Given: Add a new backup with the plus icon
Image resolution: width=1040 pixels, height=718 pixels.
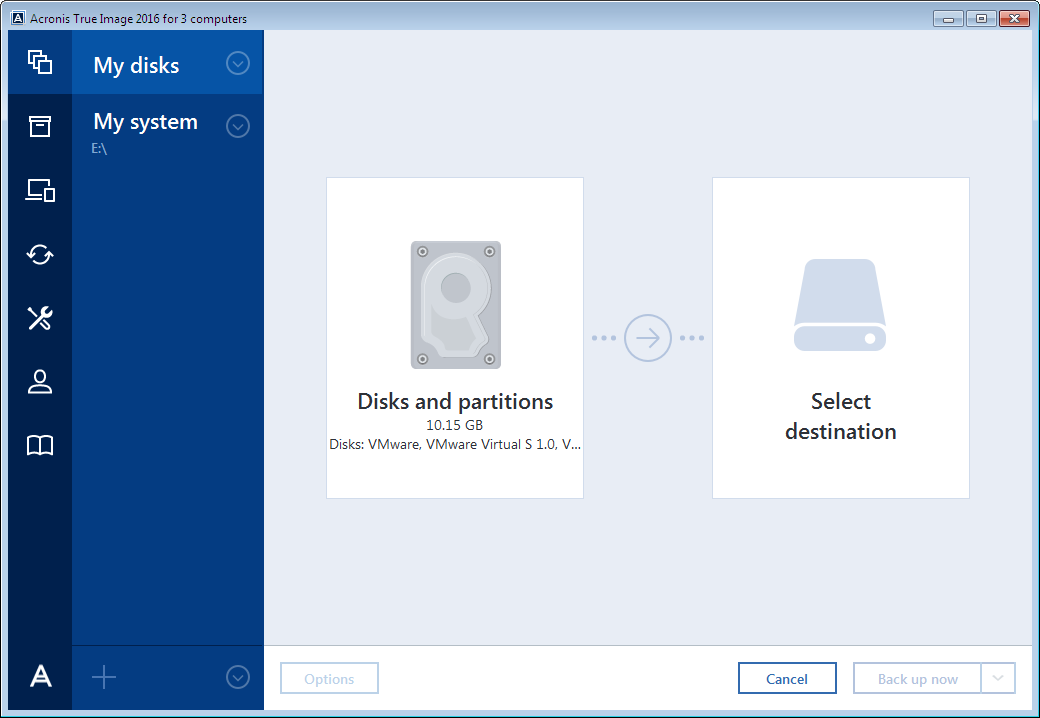Looking at the screenshot, I should click(104, 677).
